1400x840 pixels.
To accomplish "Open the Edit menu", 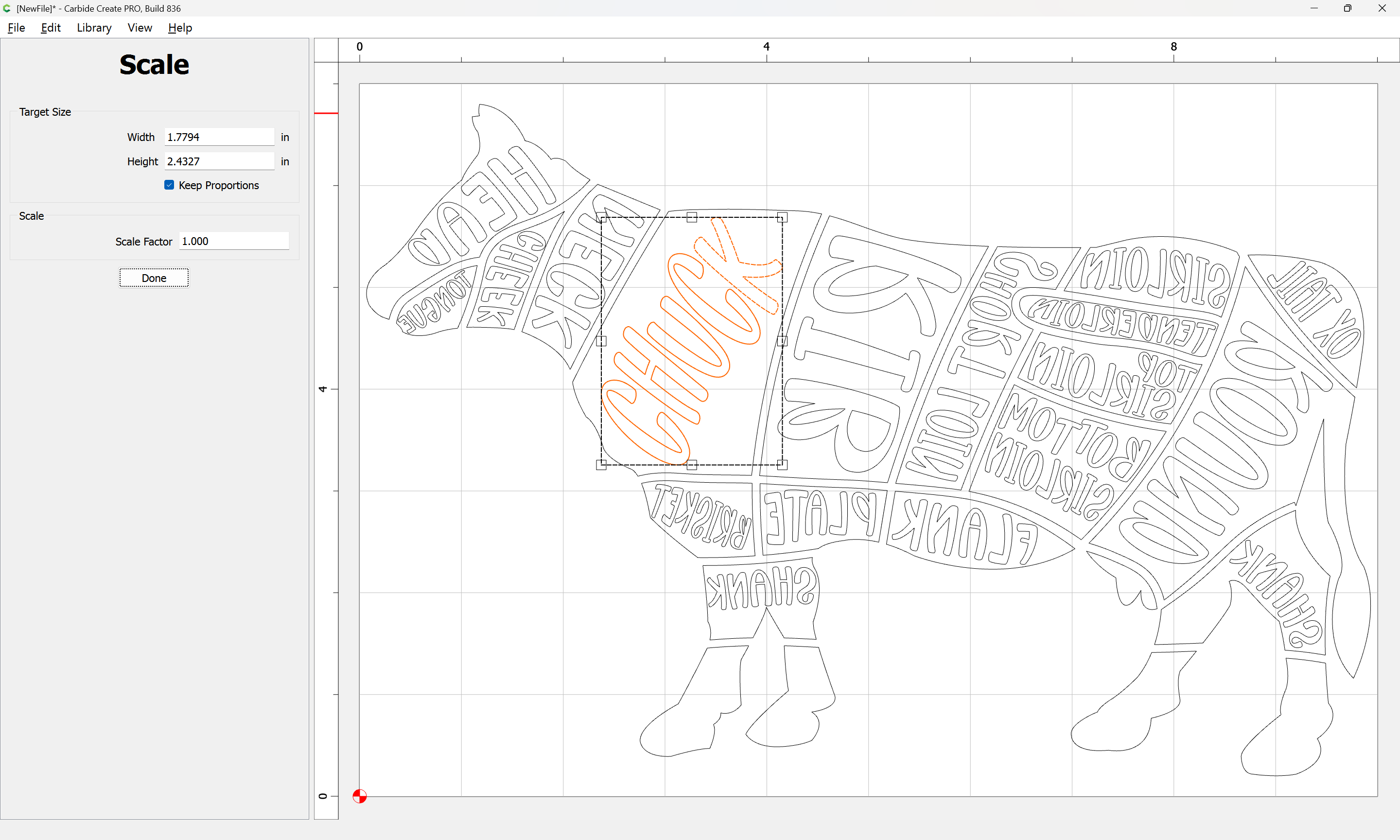I will click(x=51, y=28).
